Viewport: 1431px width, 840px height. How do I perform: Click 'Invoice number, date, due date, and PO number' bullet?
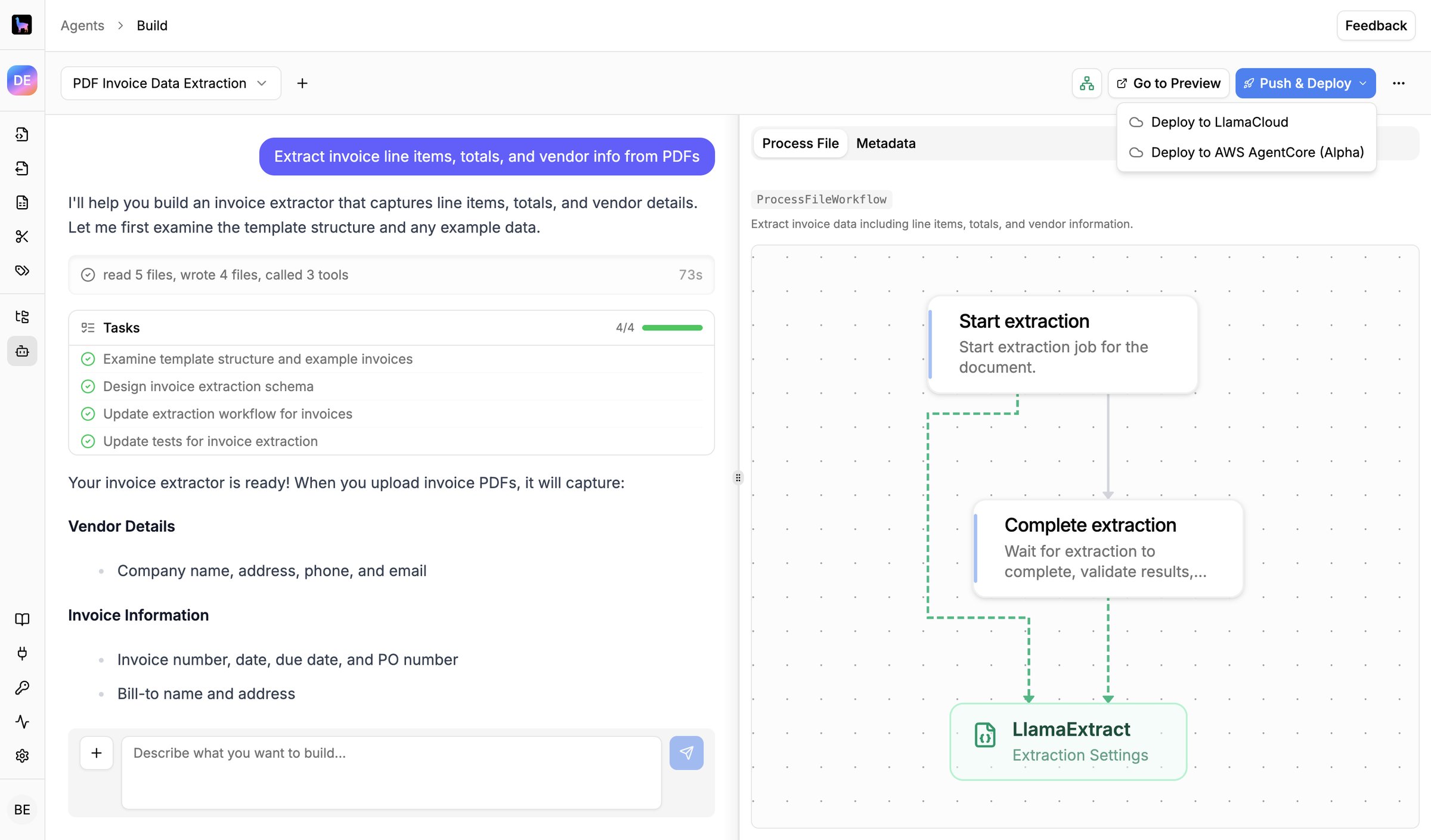pos(287,660)
